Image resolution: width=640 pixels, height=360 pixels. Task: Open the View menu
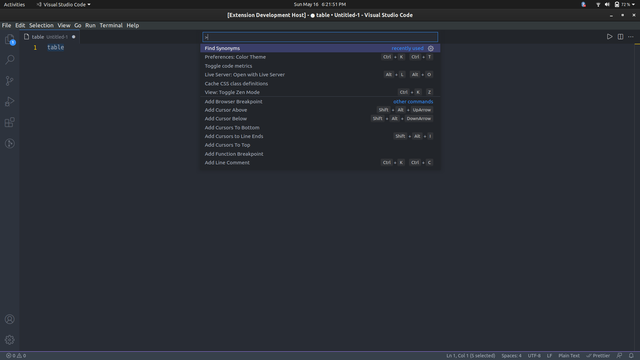coord(64,25)
